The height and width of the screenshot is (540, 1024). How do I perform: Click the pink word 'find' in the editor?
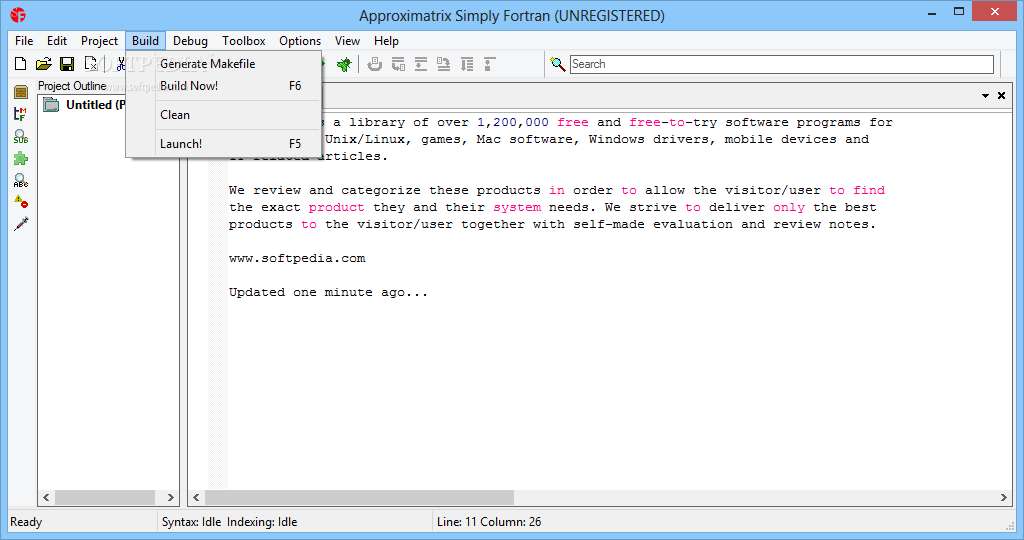pyautogui.click(x=869, y=190)
